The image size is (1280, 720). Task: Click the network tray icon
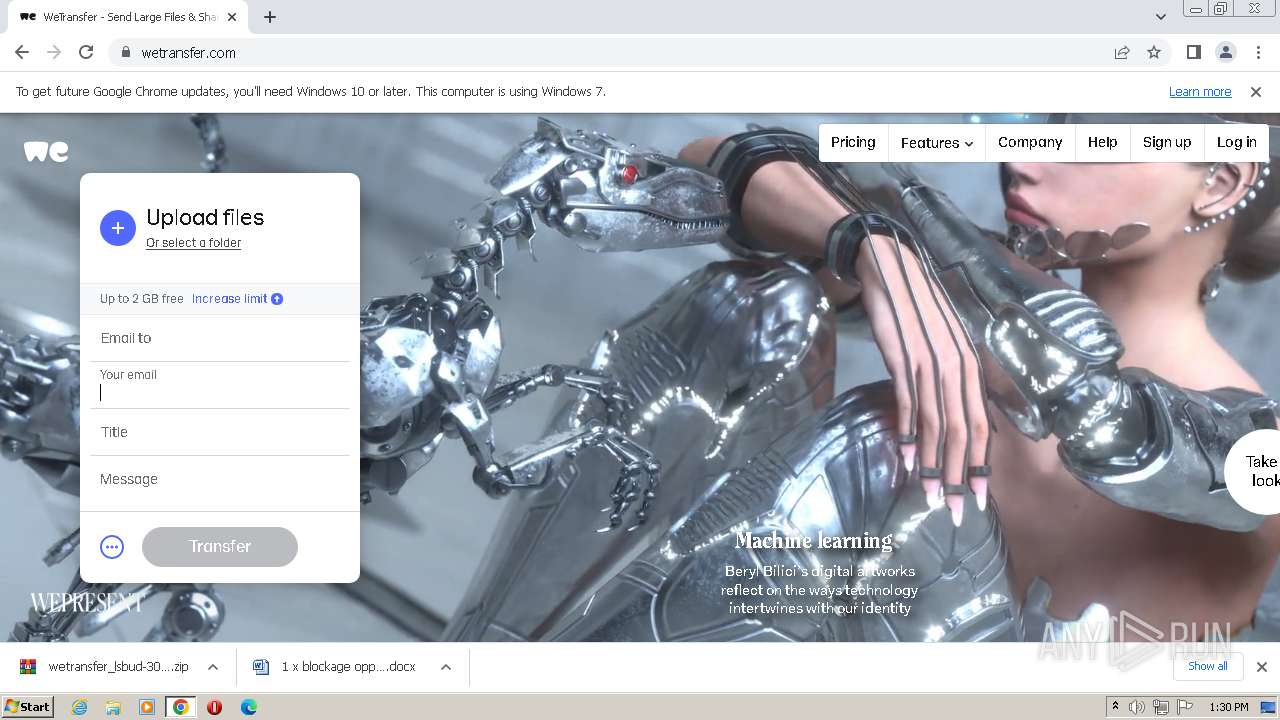pos(1161,707)
